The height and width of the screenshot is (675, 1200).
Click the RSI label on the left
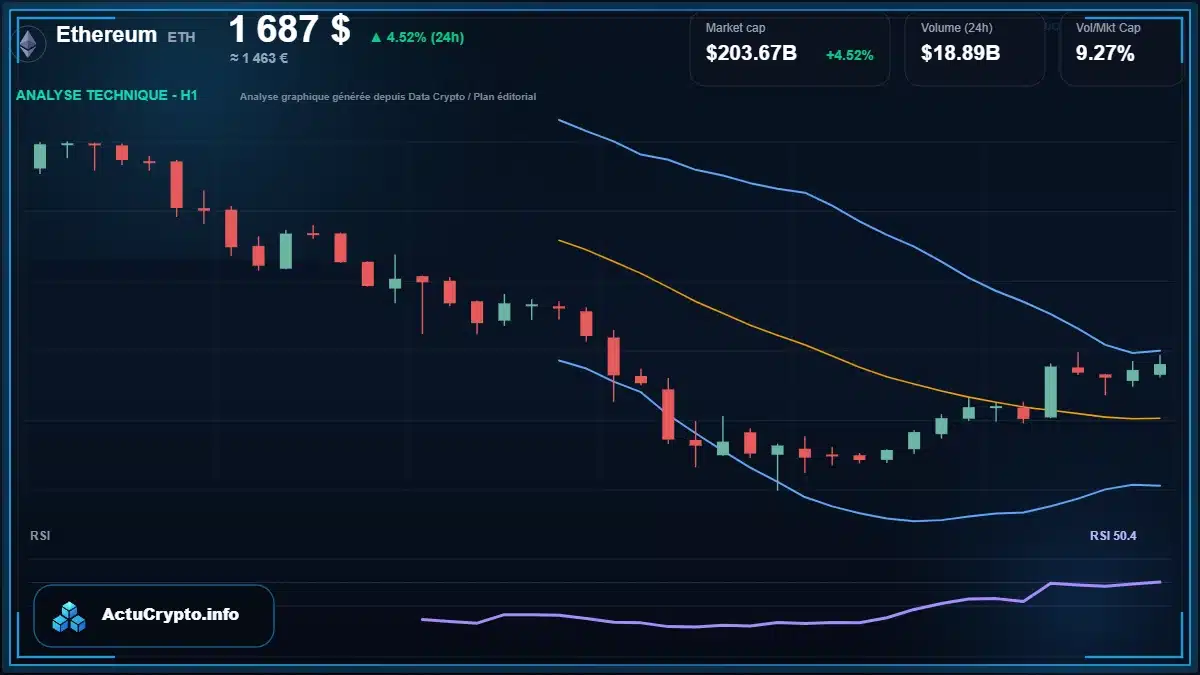click(x=40, y=536)
